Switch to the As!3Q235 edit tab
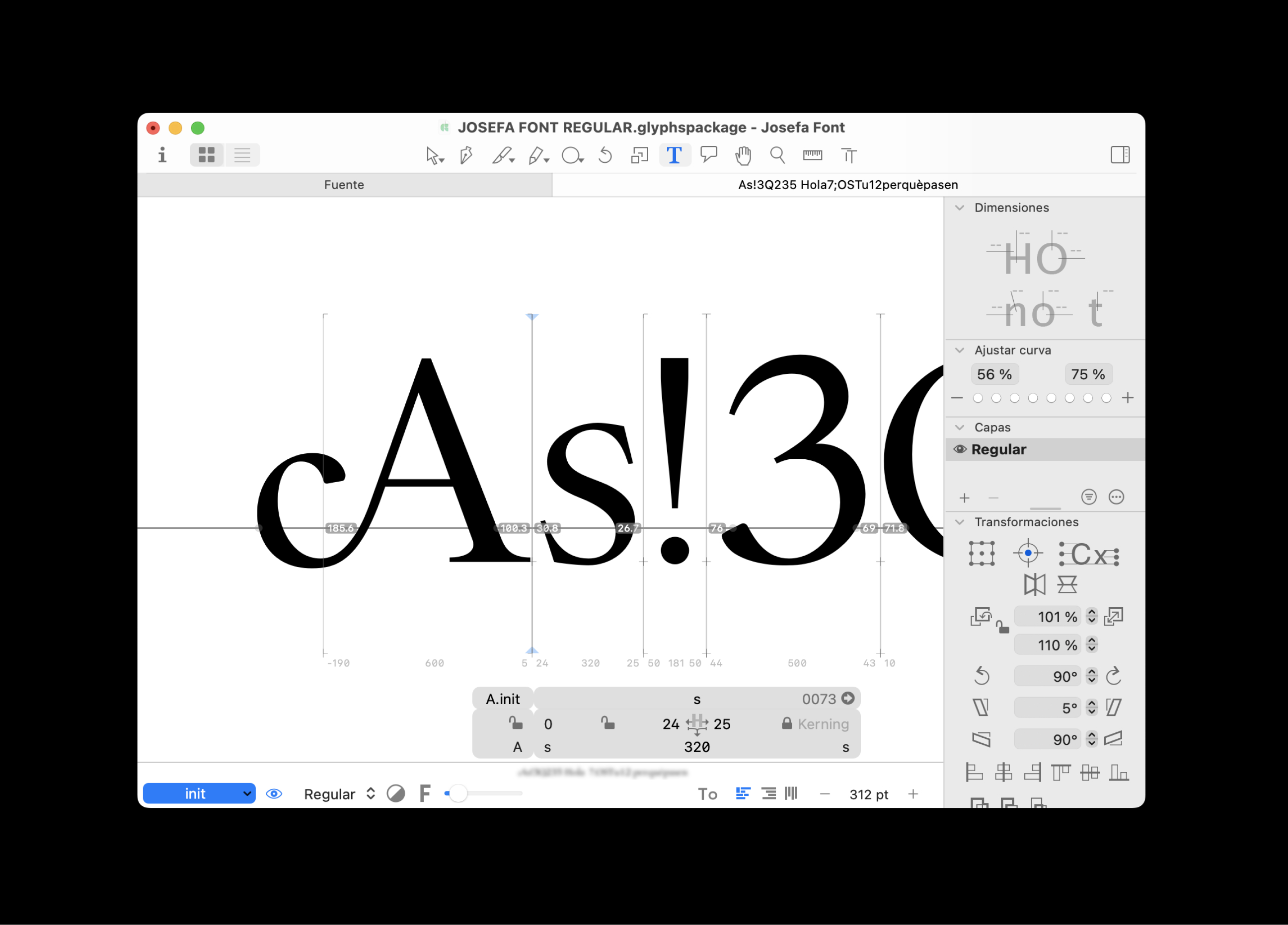This screenshot has width=1288, height=925. coord(848,185)
